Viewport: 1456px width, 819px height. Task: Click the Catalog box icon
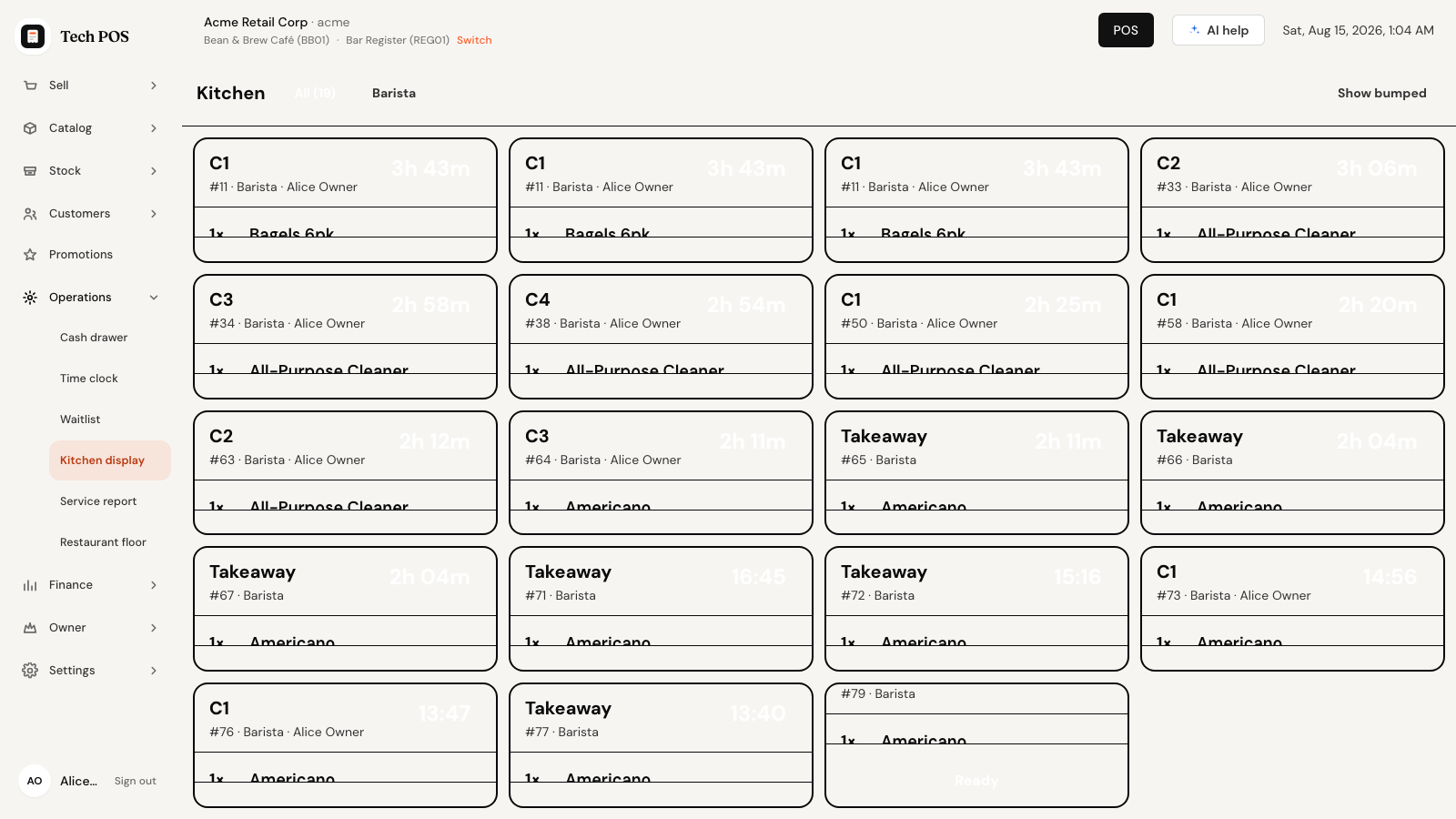[30, 128]
